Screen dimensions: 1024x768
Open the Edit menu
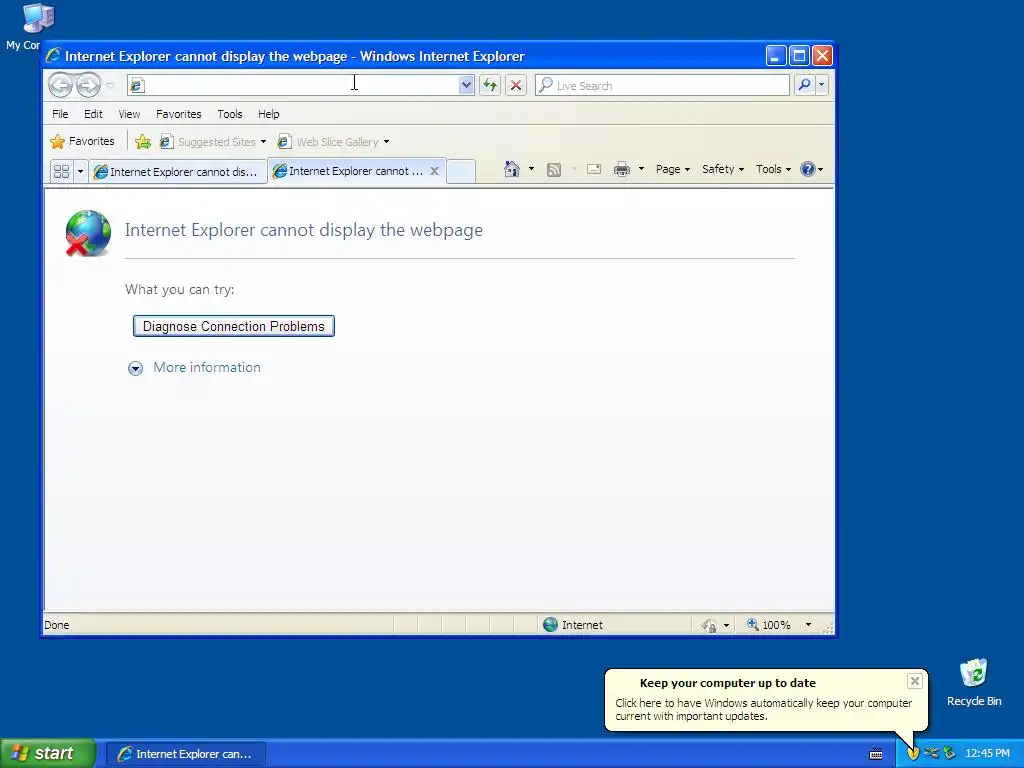tap(93, 114)
